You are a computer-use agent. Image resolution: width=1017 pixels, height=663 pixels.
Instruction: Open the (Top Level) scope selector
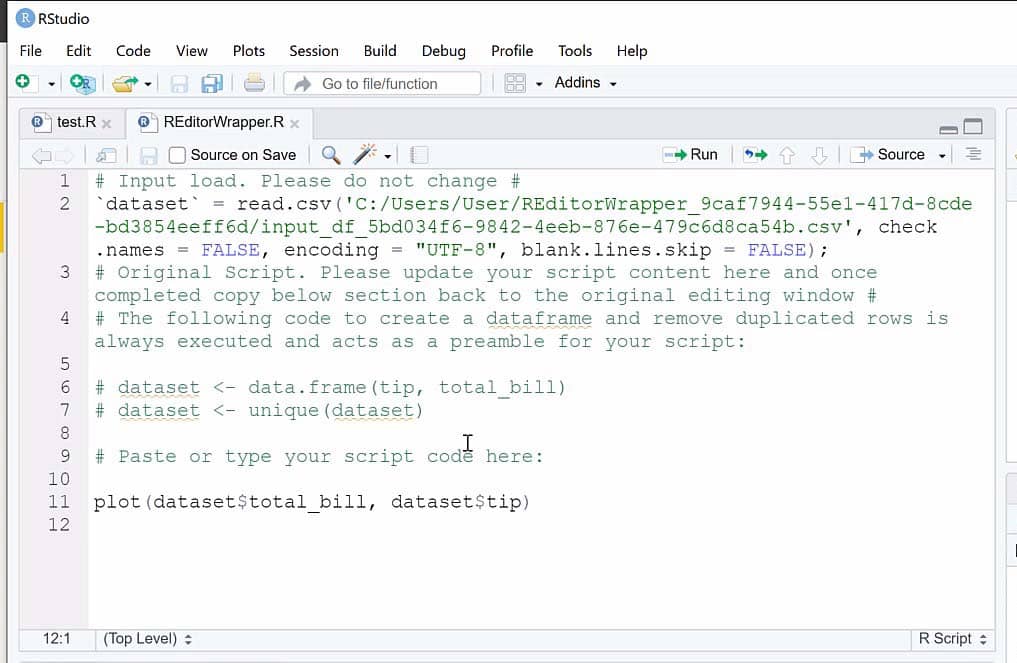click(148, 639)
